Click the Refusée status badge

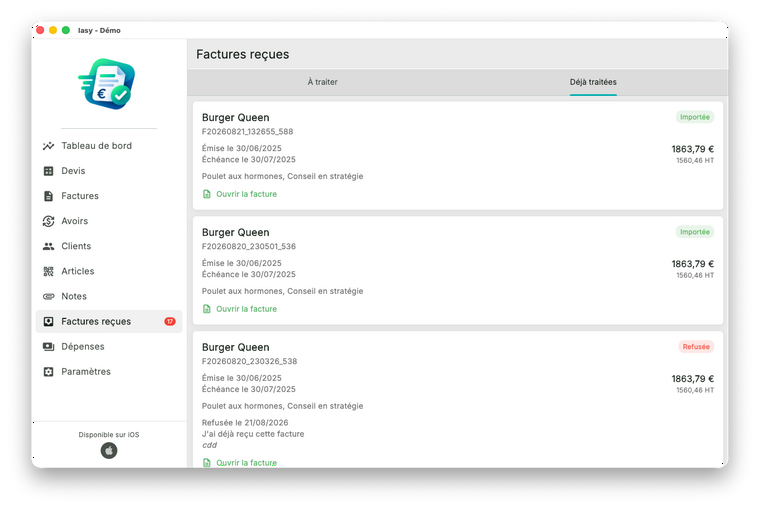click(696, 347)
